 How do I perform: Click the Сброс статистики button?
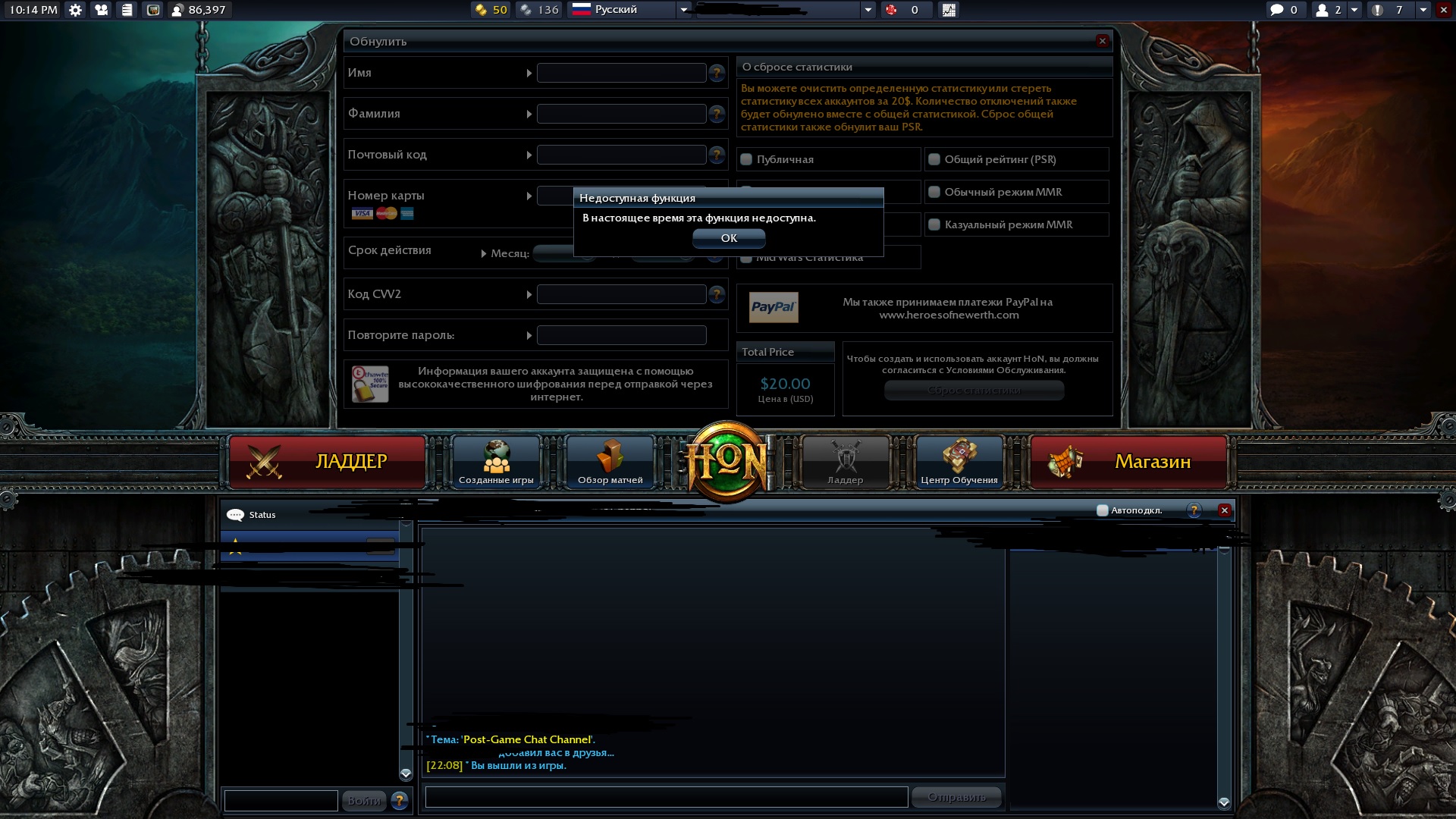[x=974, y=391]
